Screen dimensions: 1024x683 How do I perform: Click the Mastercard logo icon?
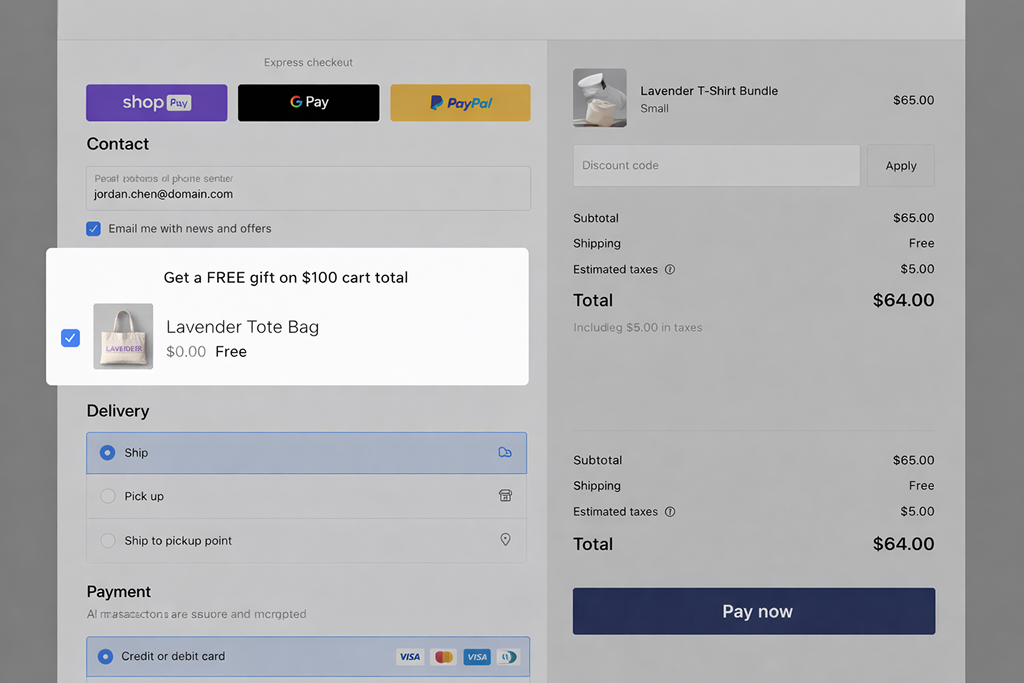pos(444,657)
